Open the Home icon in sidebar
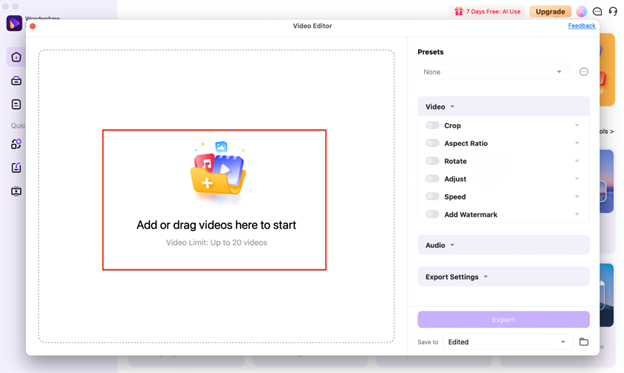 16,57
